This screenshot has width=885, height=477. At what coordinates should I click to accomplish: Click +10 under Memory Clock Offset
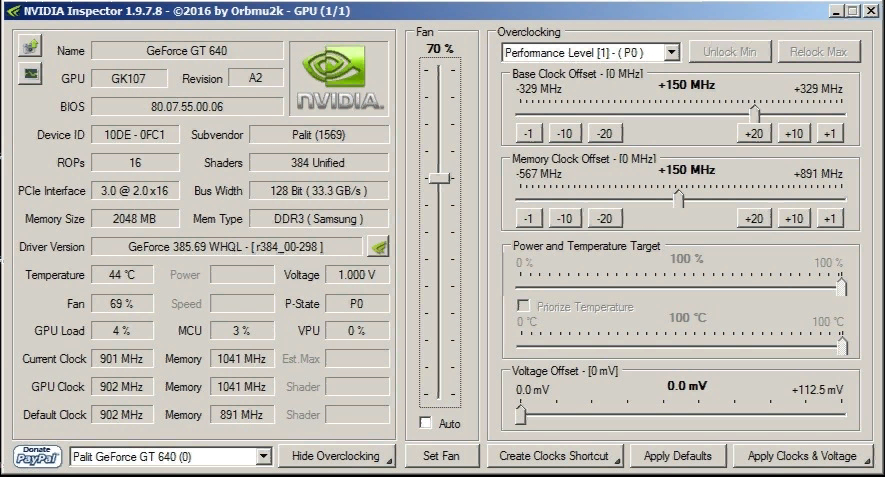pos(794,218)
